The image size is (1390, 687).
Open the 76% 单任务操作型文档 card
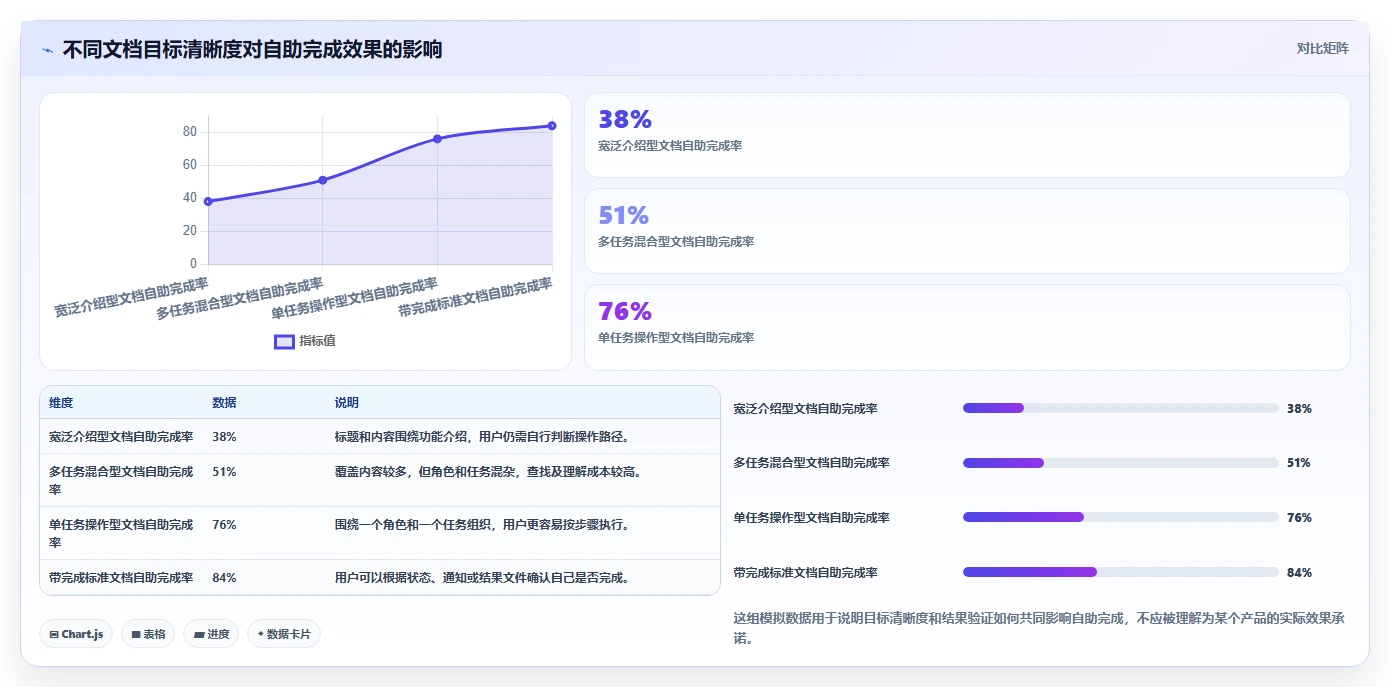[x=967, y=327]
